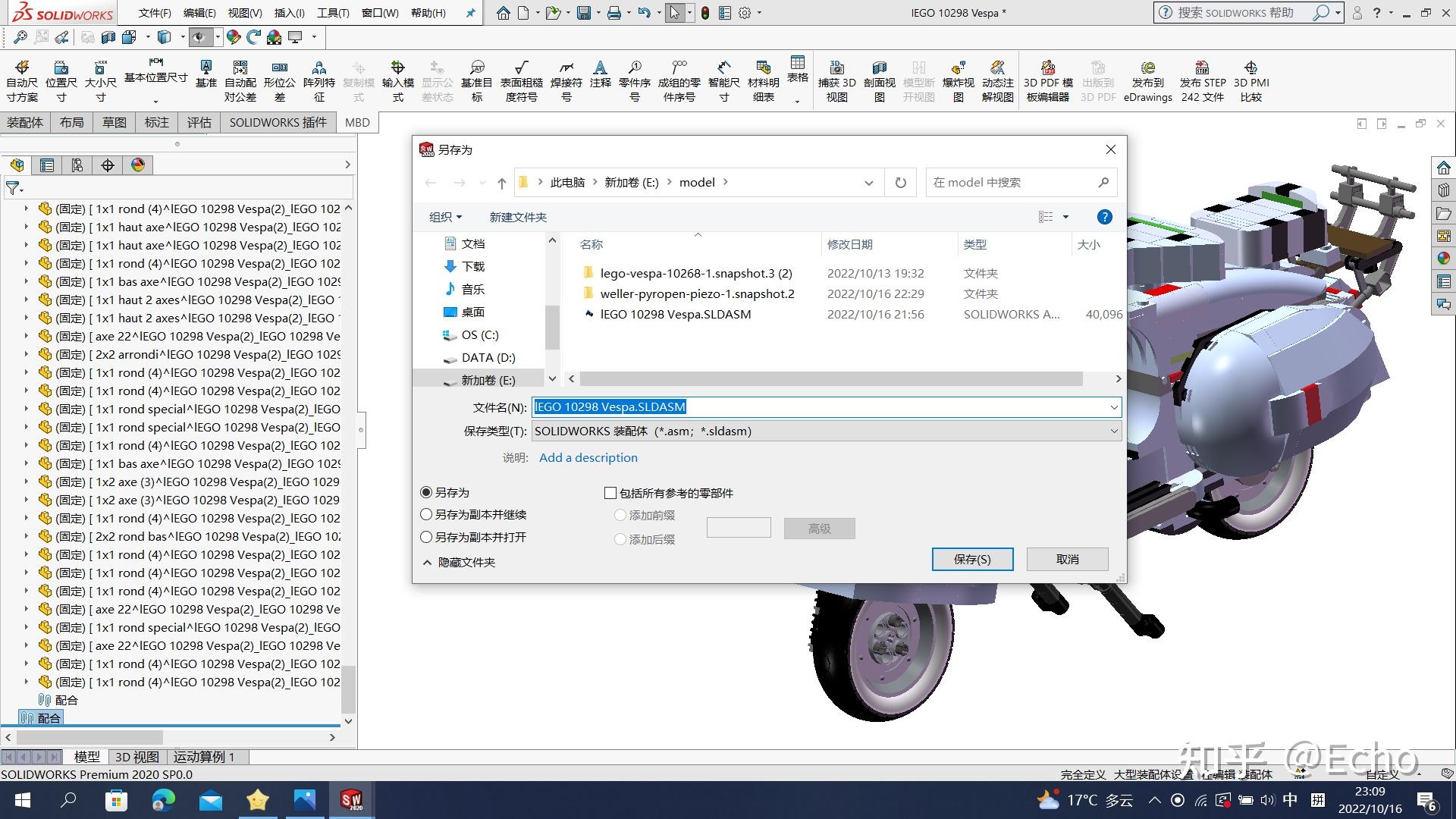Click the Add a description link

click(x=588, y=457)
